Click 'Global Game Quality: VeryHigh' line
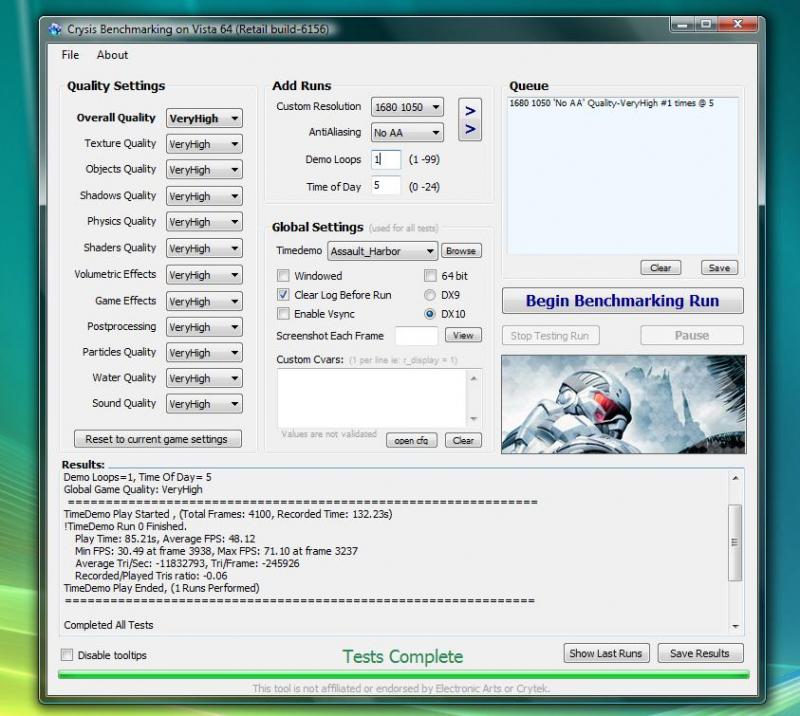 (x=133, y=489)
